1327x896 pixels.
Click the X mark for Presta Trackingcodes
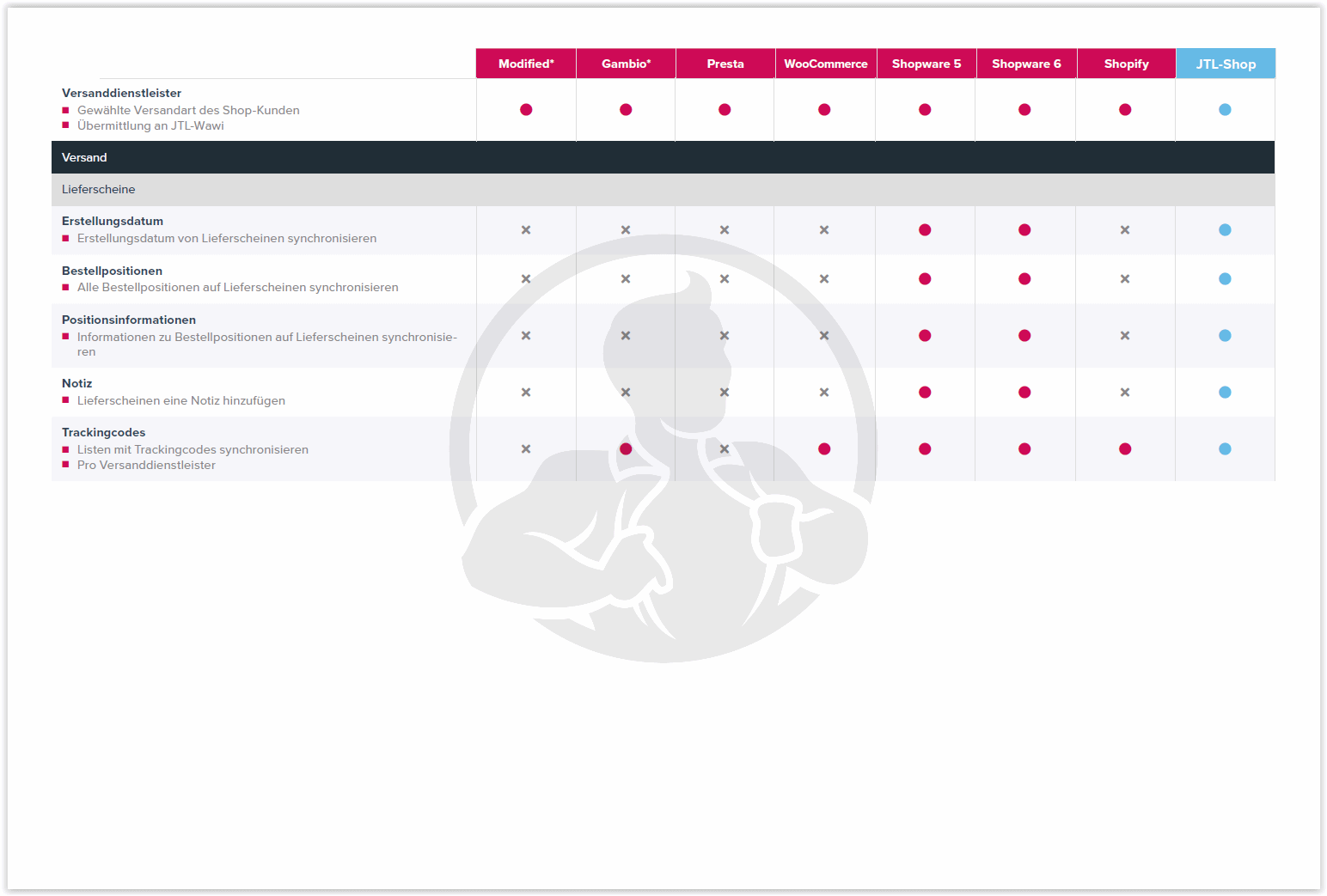[x=725, y=449]
